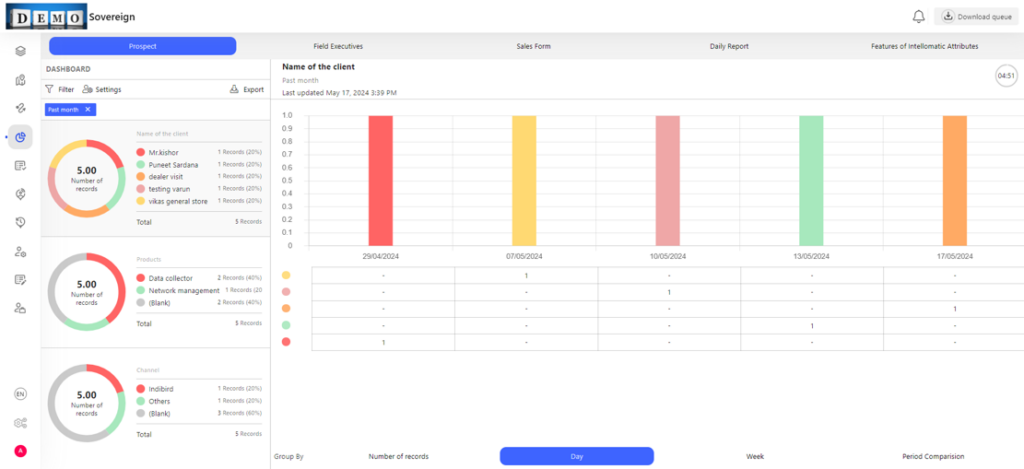Open the history clock sidebar icon
Viewport: 1024px width, 469px height.
20,223
